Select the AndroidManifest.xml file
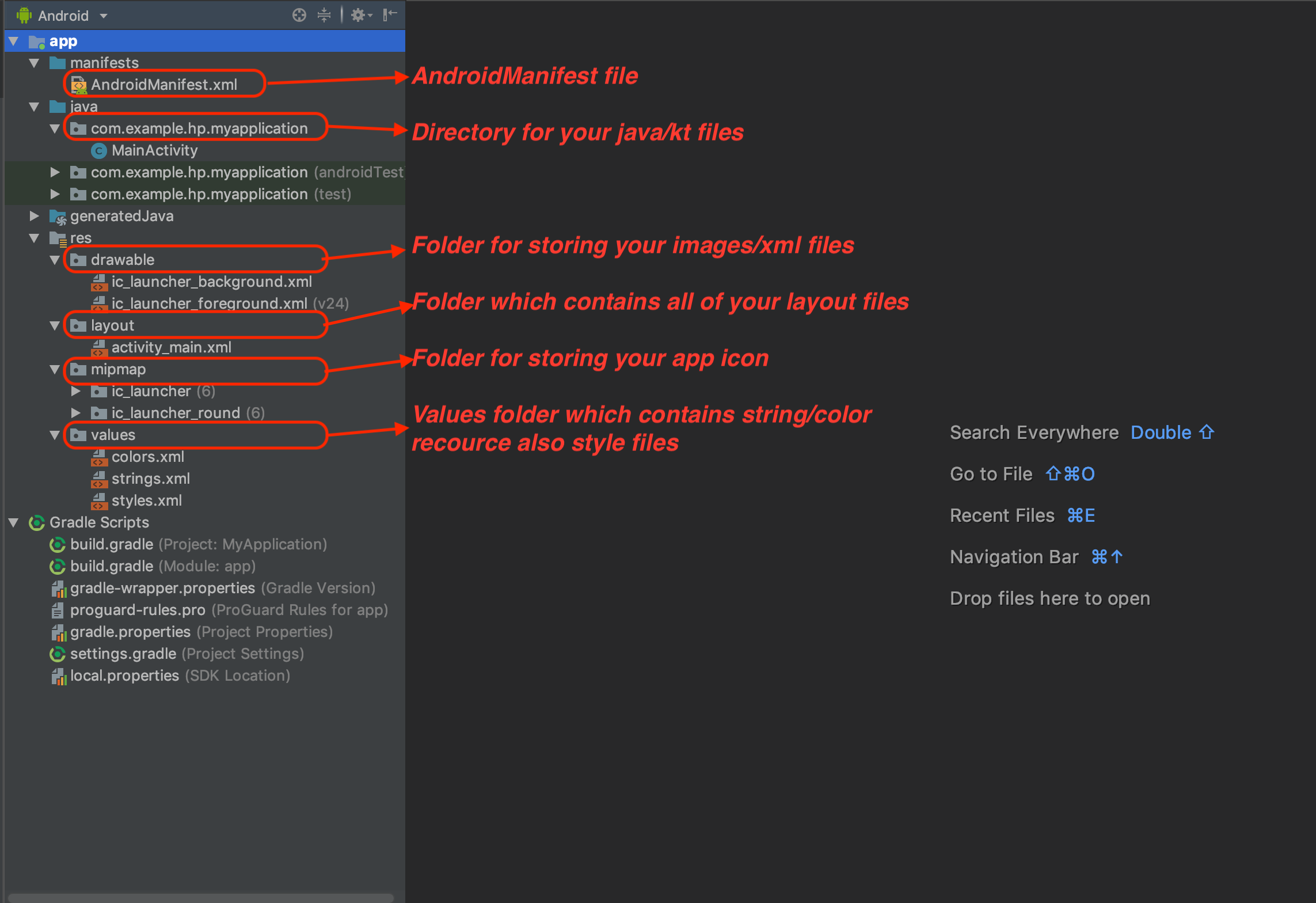The width and height of the screenshot is (1316, 903). point(163,85)
